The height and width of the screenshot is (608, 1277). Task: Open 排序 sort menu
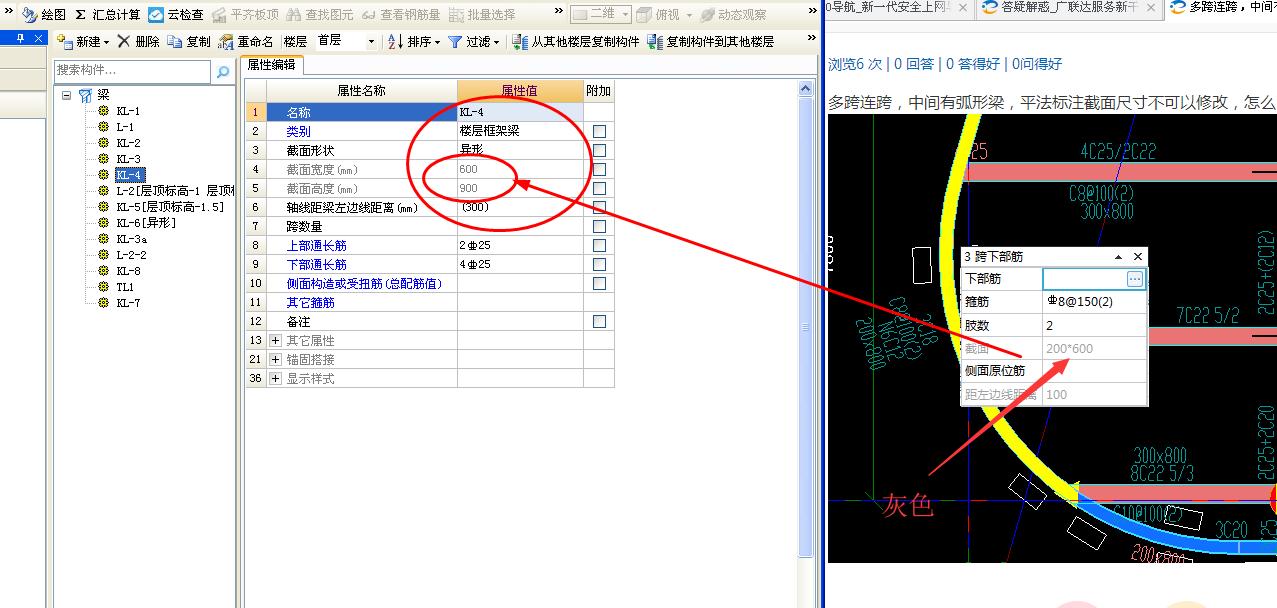[x=414, y=42]
